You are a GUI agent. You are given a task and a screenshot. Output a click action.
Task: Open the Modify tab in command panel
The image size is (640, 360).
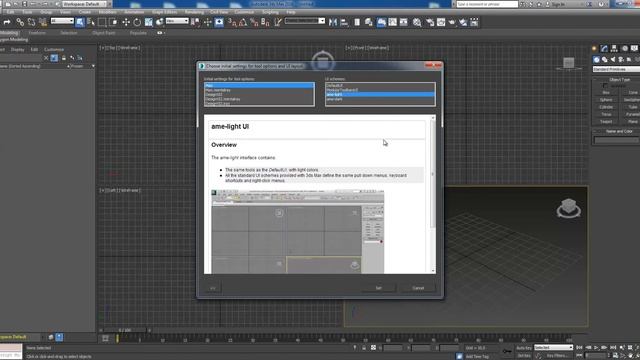coord(604,48)
